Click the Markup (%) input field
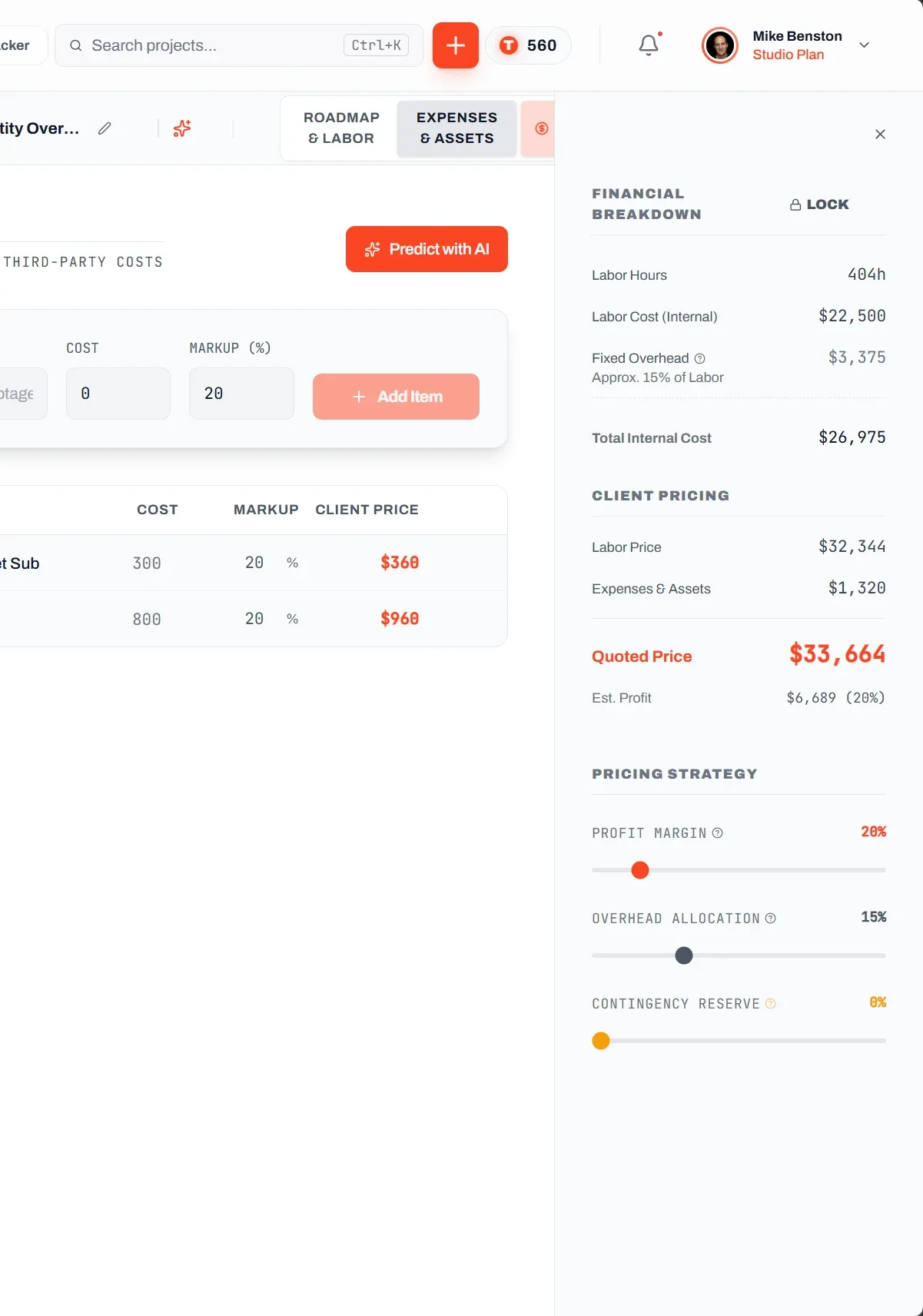 (x=241, y=394)
